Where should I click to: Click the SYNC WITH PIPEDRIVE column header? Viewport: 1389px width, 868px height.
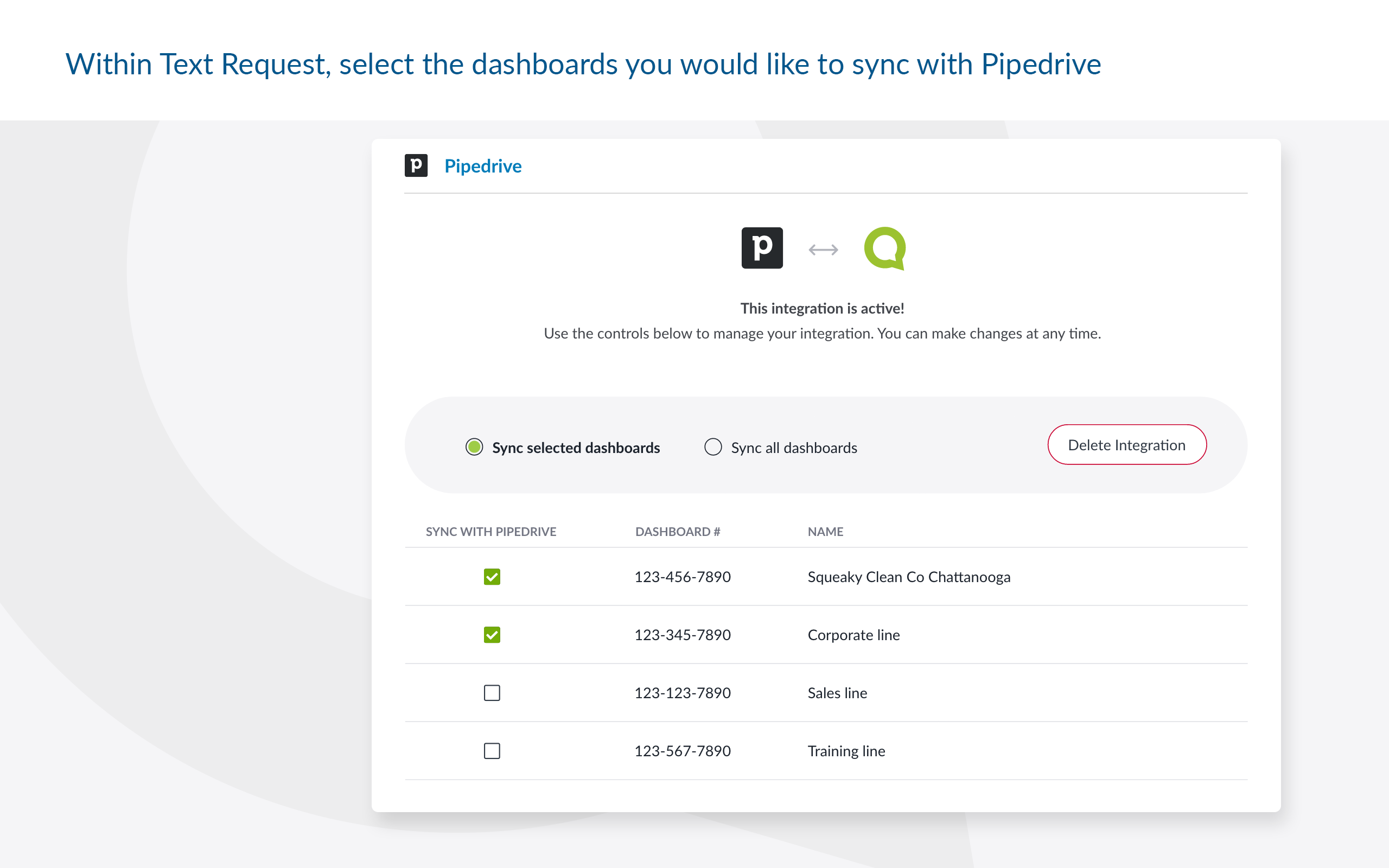pyautogui.click(x=490, y=532)
